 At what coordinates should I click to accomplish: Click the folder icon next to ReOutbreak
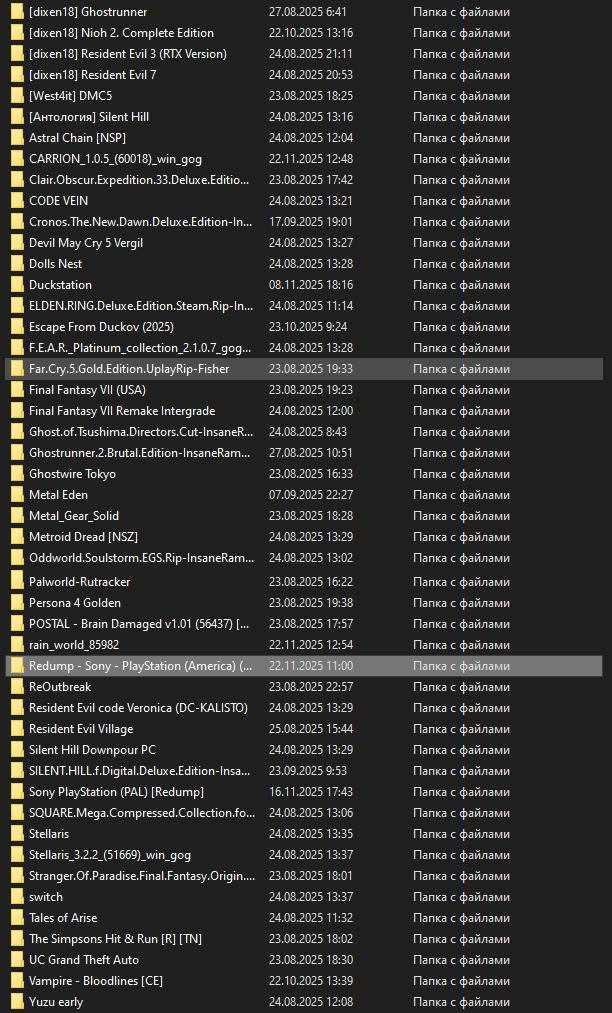(17, 687)
